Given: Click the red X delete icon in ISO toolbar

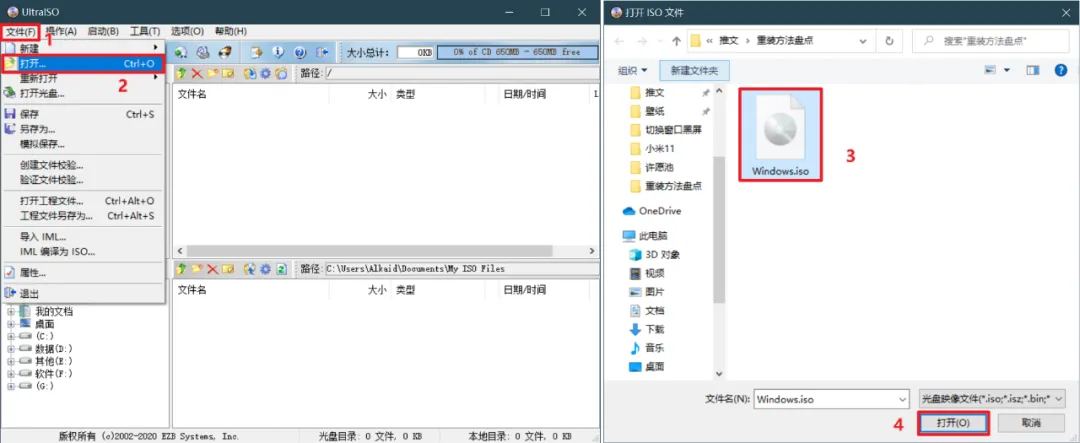Looking at the screenshot, I should click(x=197, y=74).
